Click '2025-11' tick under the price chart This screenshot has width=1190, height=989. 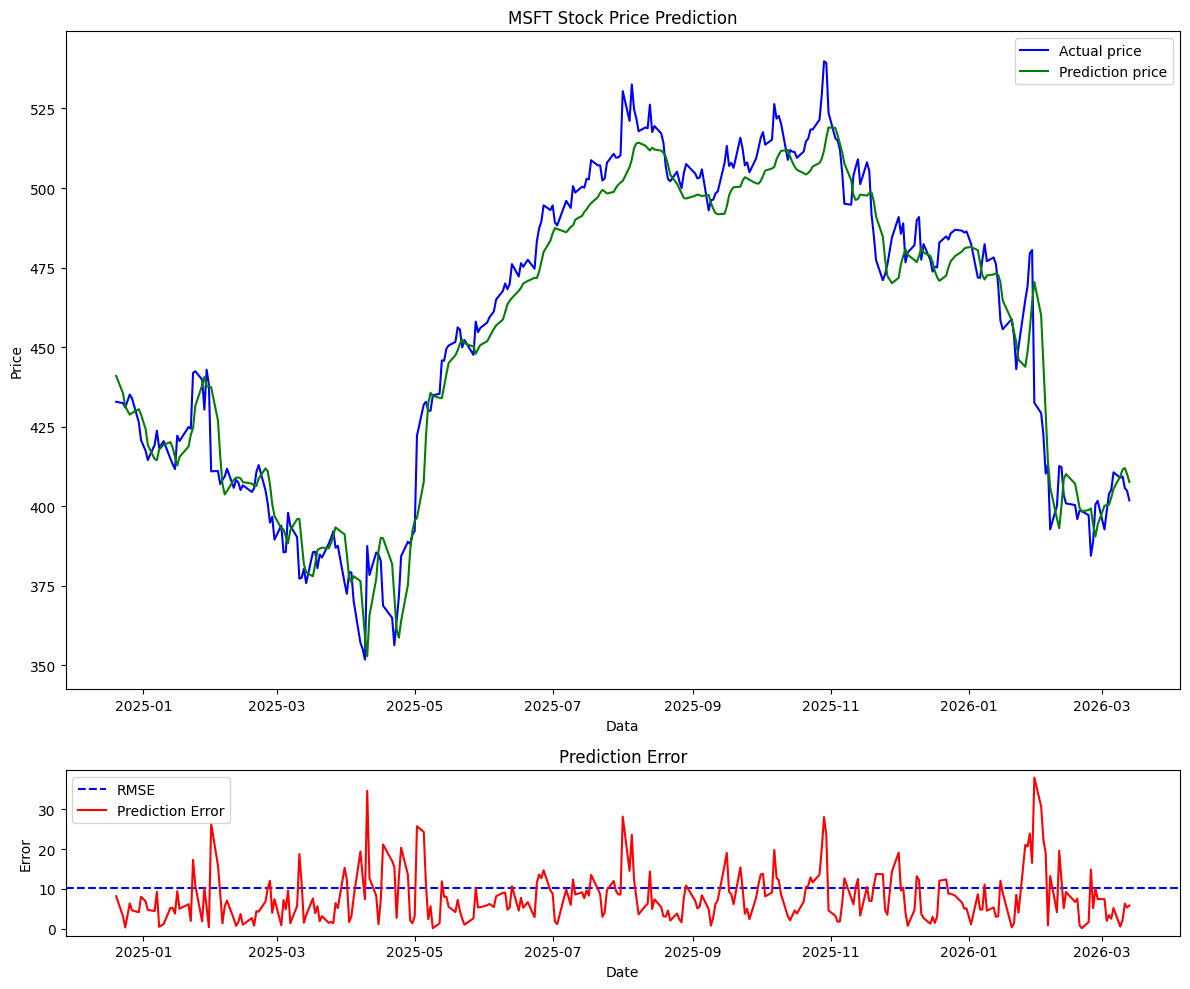pos(831,707)
